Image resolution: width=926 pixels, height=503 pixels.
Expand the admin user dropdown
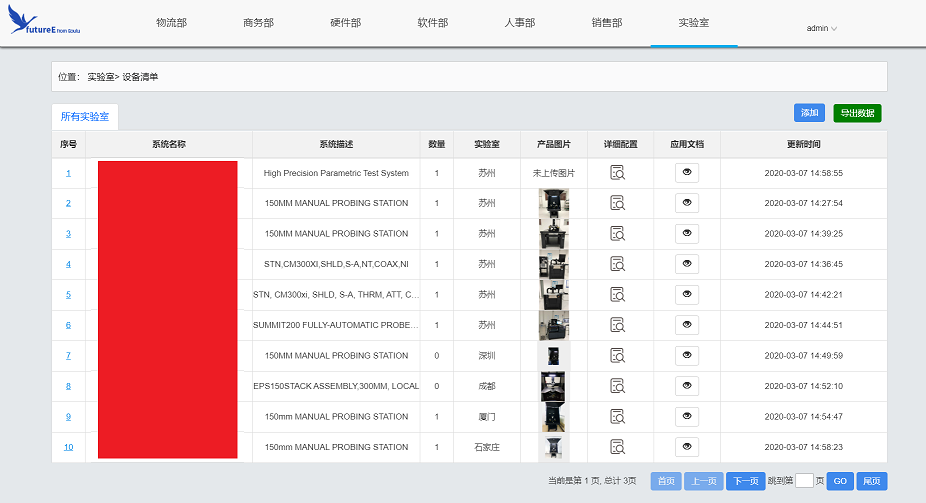821,28
